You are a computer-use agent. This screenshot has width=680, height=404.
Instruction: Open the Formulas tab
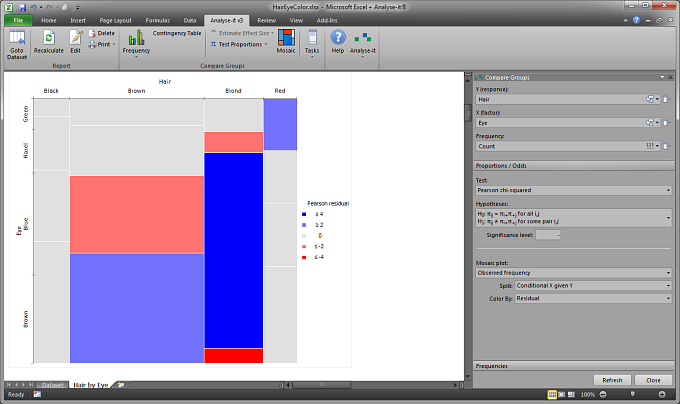(157, 20)
